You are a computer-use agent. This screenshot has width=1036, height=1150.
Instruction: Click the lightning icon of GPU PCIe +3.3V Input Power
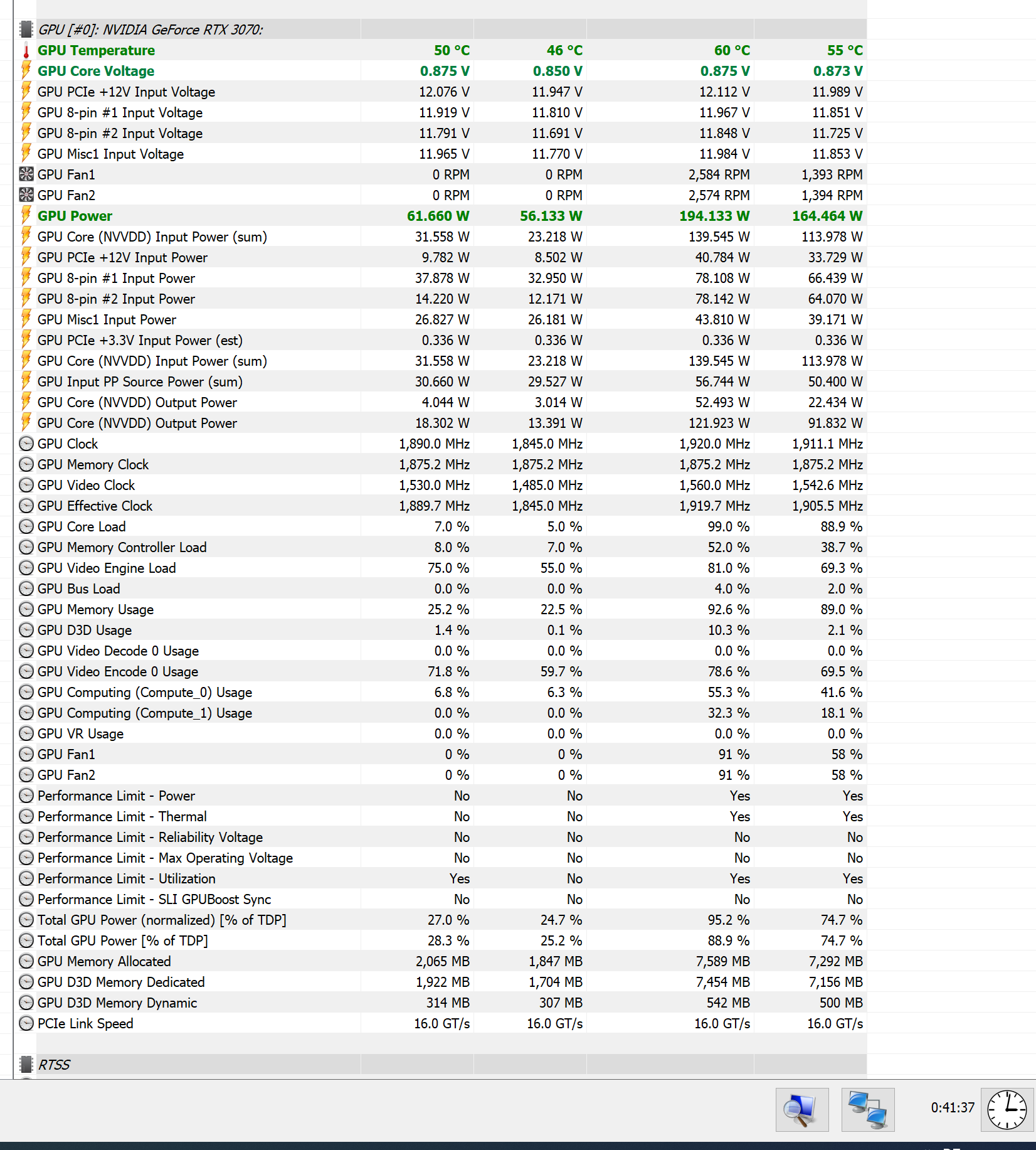coord(26,340)
